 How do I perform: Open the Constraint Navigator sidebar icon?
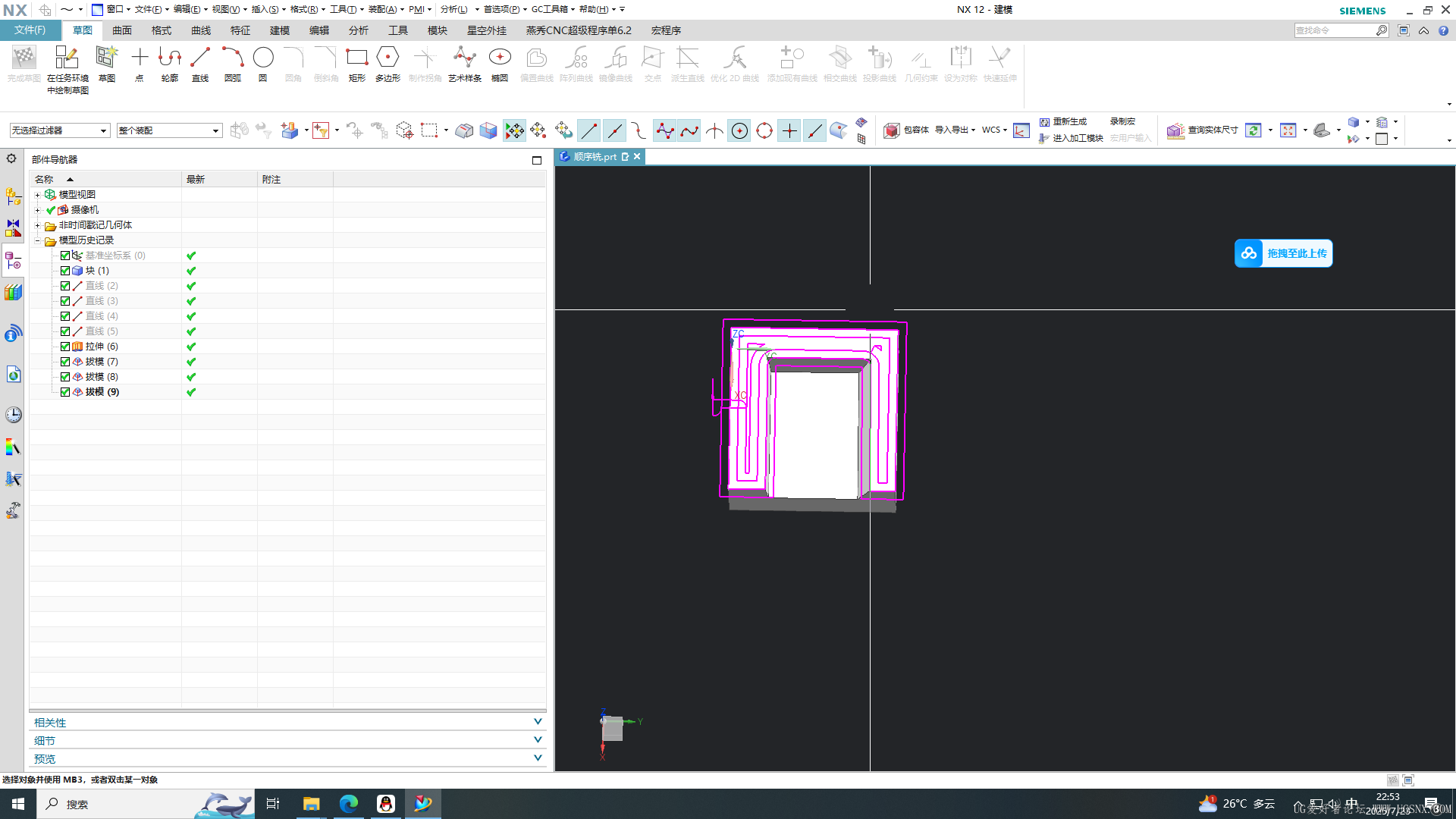[x=14, y=228]
